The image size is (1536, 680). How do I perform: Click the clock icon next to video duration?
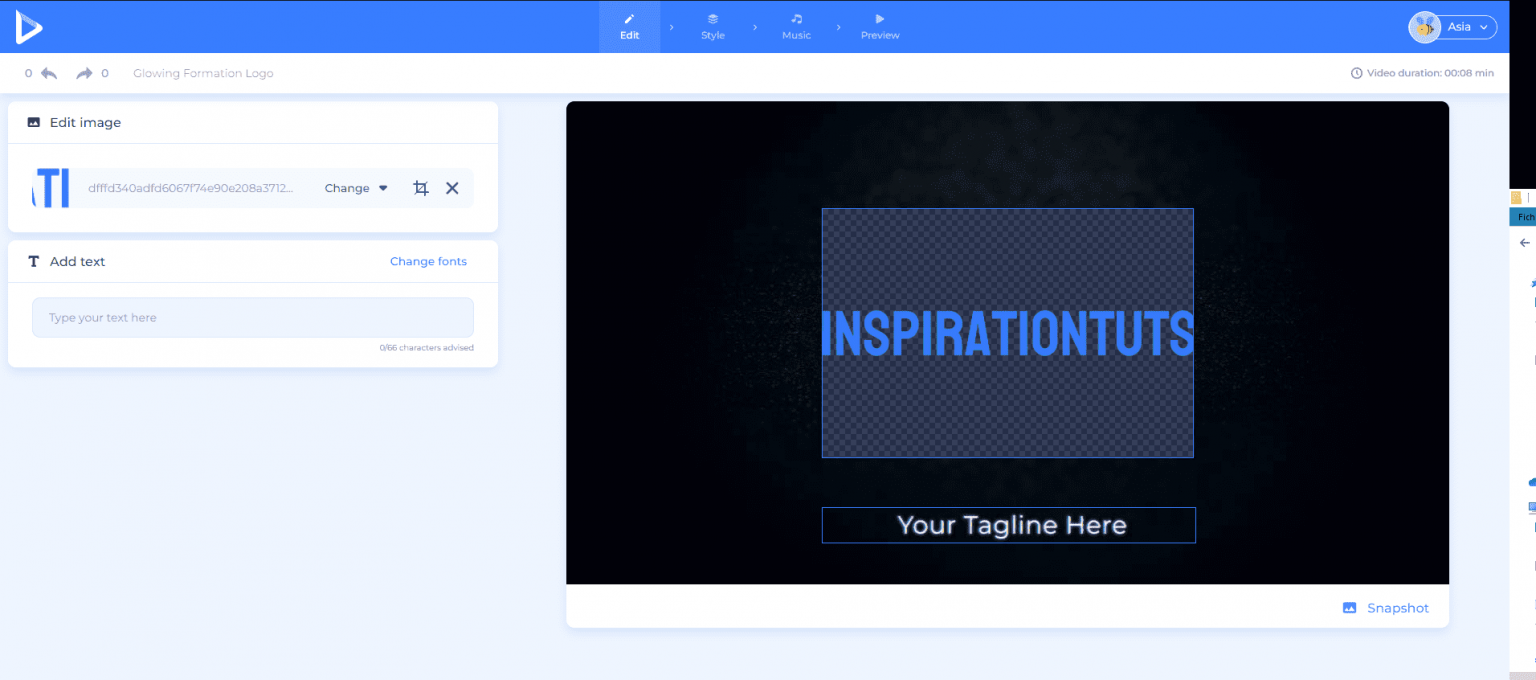tap(1356, 72)
